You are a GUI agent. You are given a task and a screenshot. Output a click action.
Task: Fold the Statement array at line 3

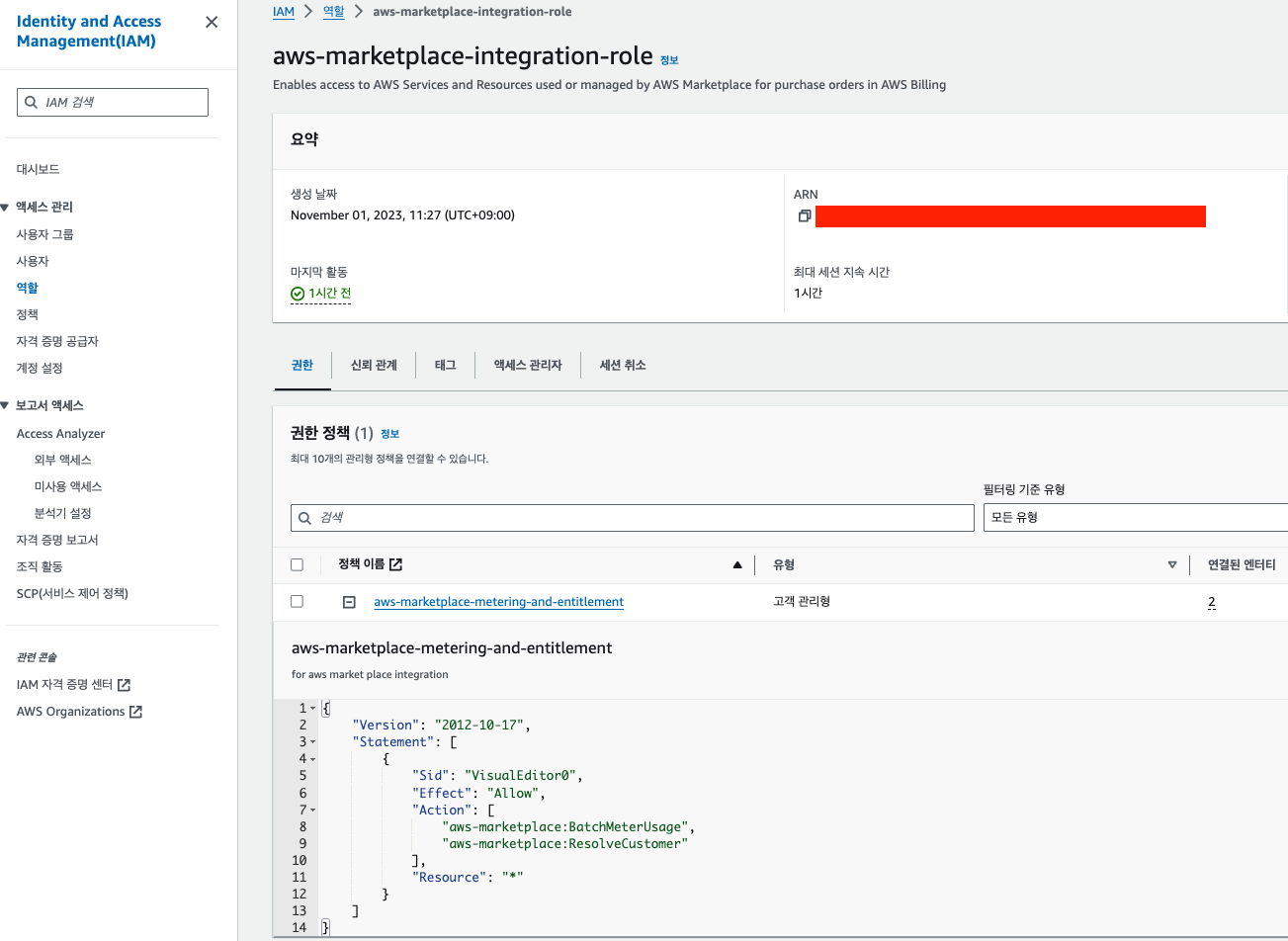(x=313, y=742)
